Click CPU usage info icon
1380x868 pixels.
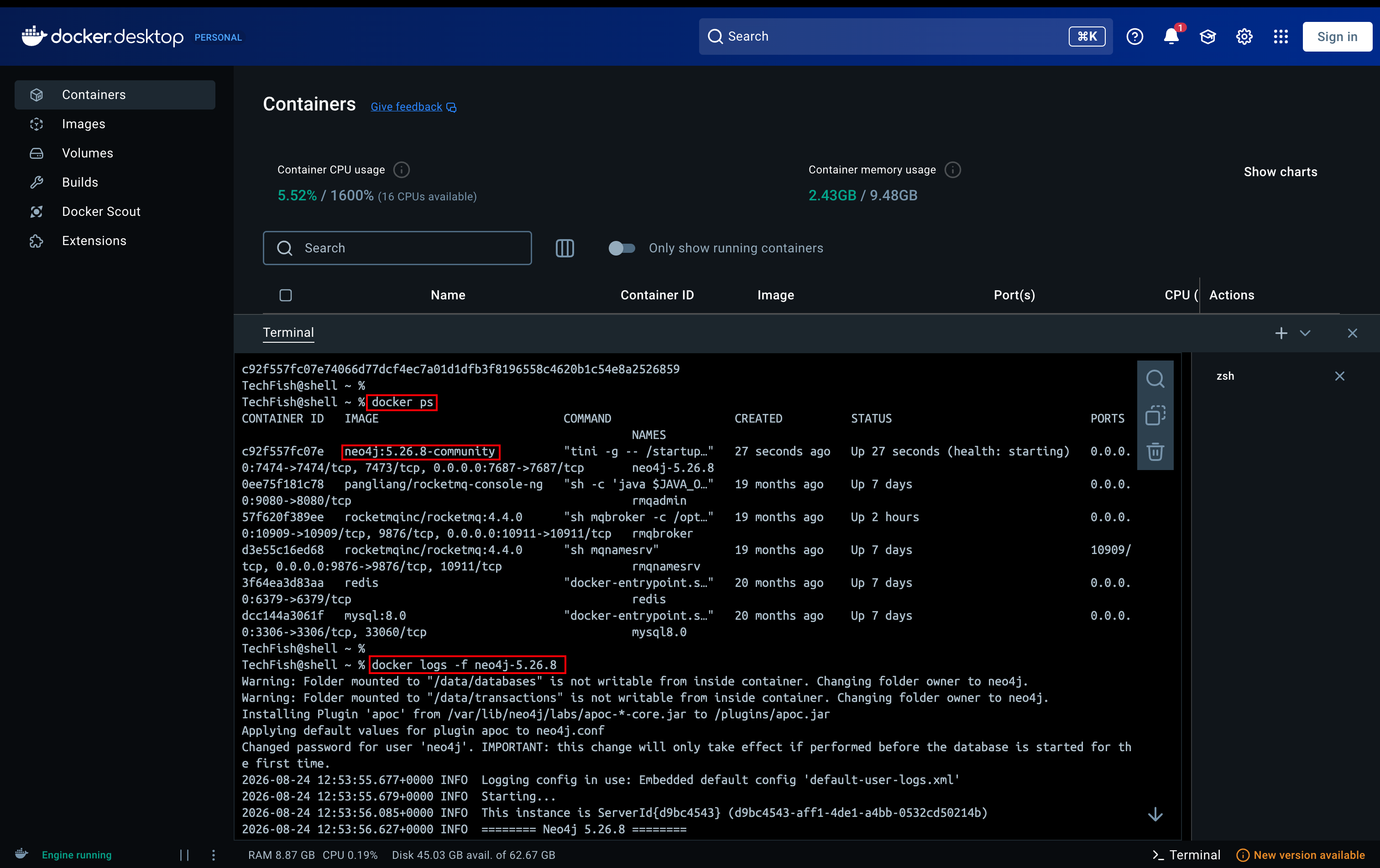pos(402,170)
